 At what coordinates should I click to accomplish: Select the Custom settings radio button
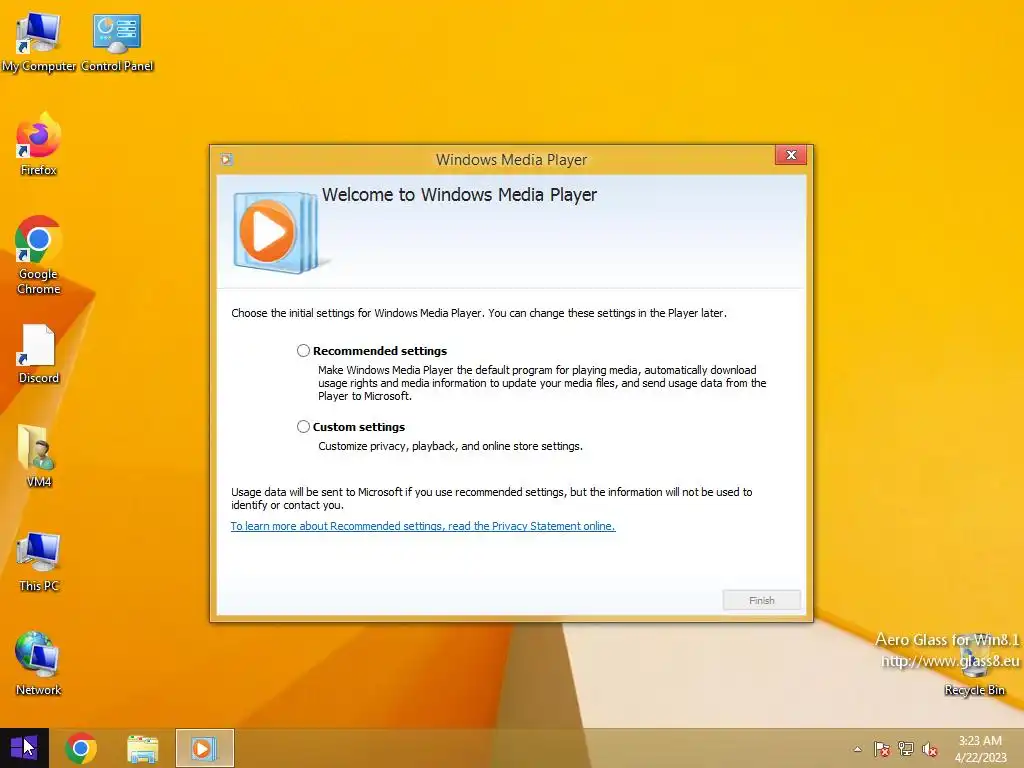303,426
